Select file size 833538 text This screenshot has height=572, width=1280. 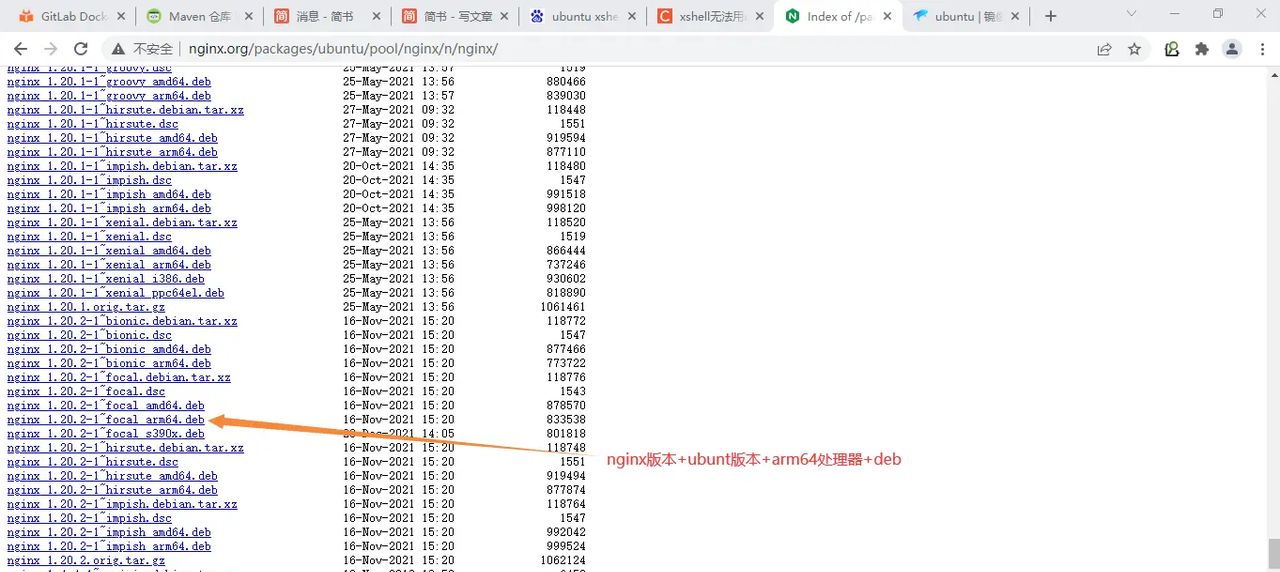tap(566, 420)
